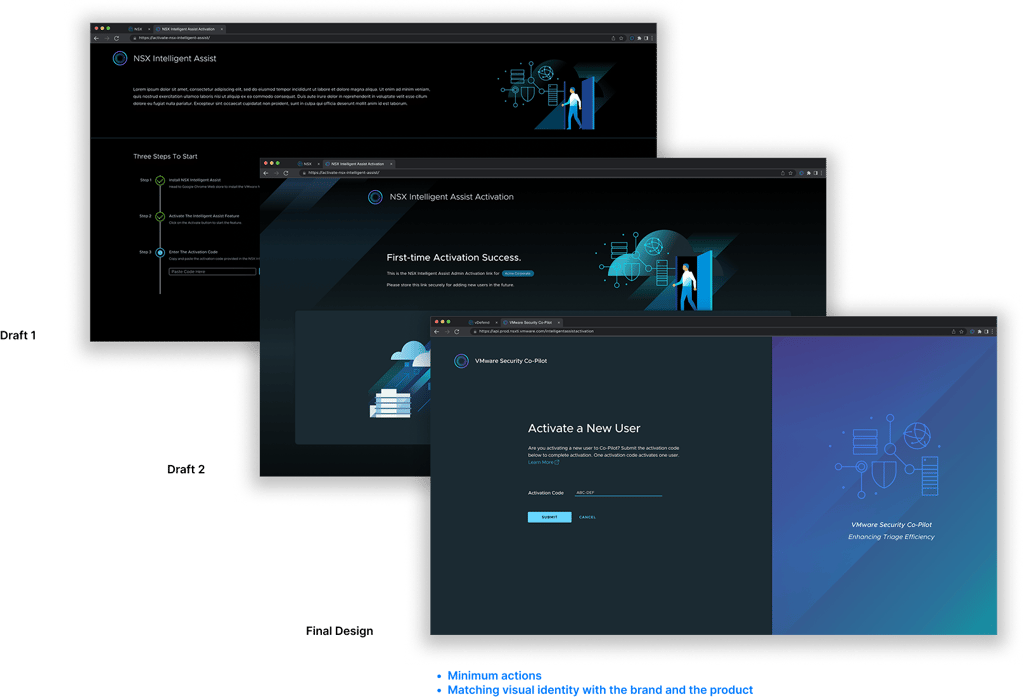Click the address bar in Draft 1 browser

(369, 38)
